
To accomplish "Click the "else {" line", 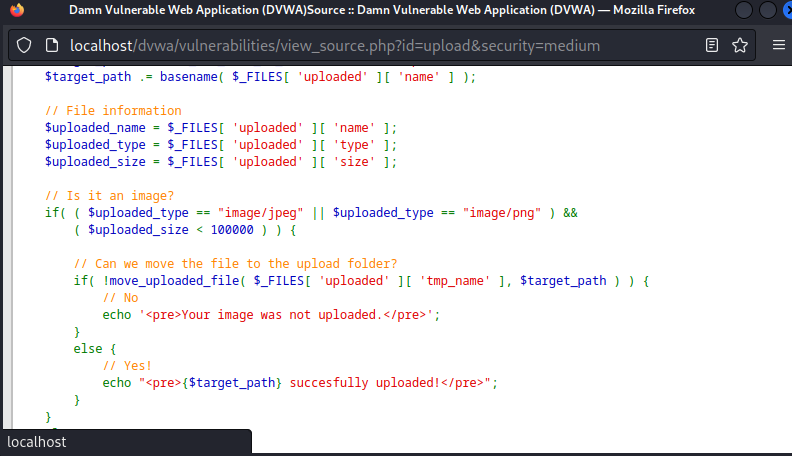I will point(94,348).
